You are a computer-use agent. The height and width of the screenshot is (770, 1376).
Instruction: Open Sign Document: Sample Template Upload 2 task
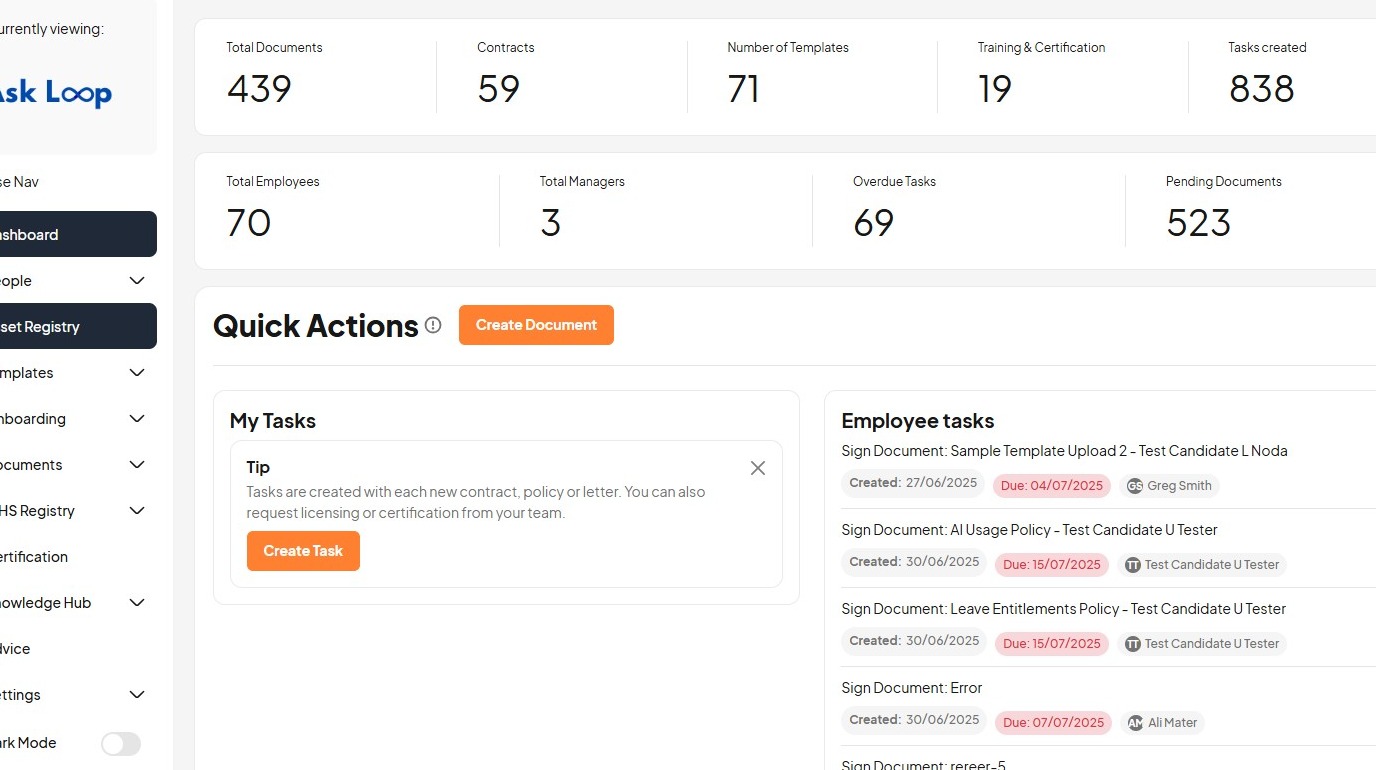[x=1064, y=451]
